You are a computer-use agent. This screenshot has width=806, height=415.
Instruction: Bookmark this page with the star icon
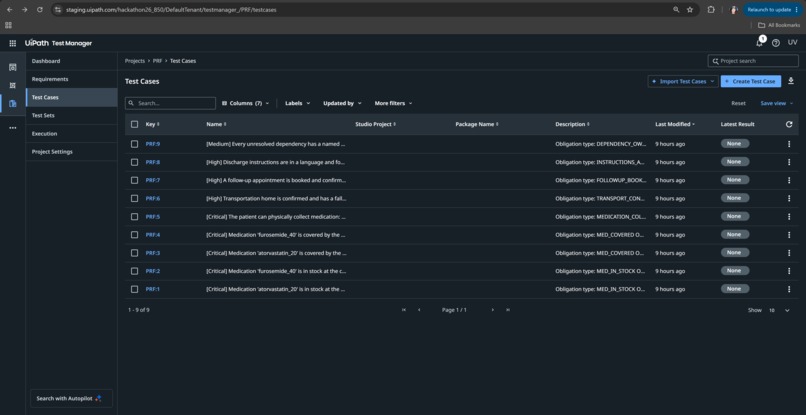[x=690, y=9]
